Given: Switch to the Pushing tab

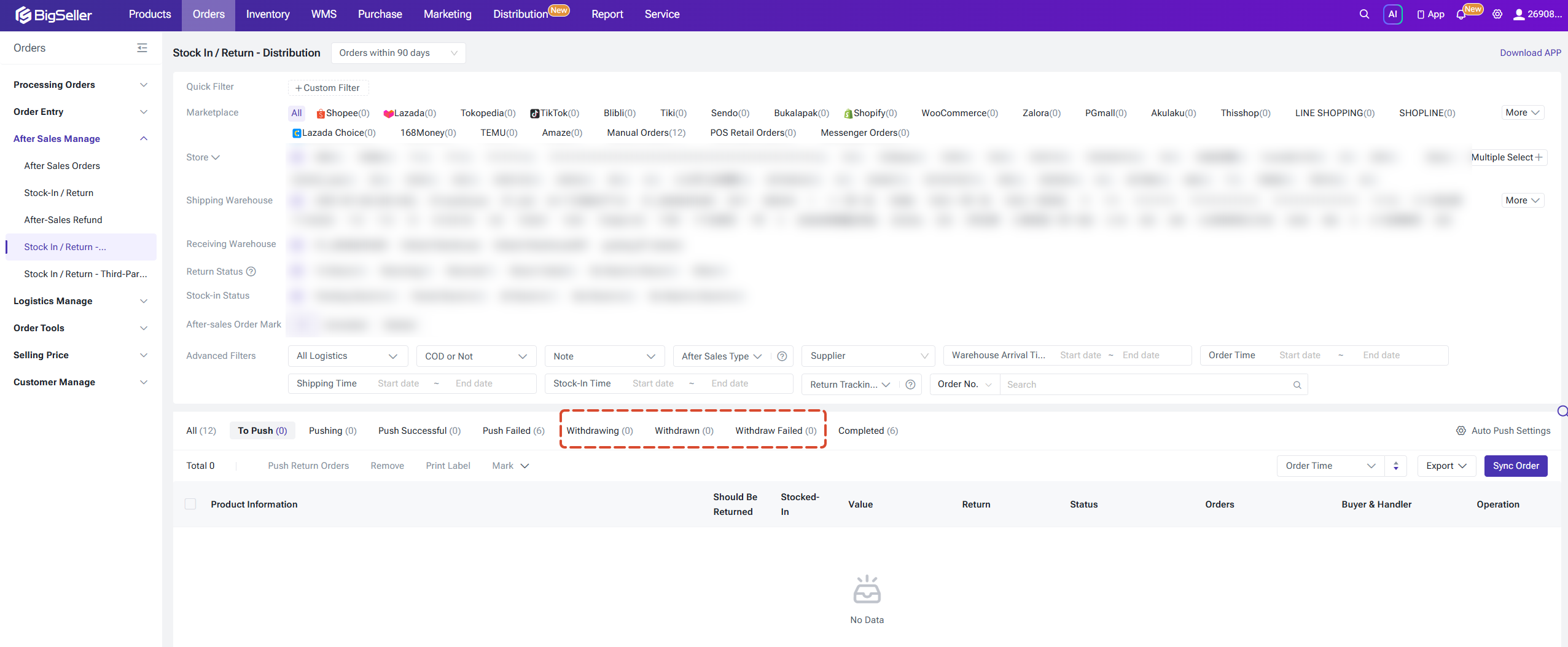Looking at the screenshot, I should pyautogui.click(x=332, y=431).
